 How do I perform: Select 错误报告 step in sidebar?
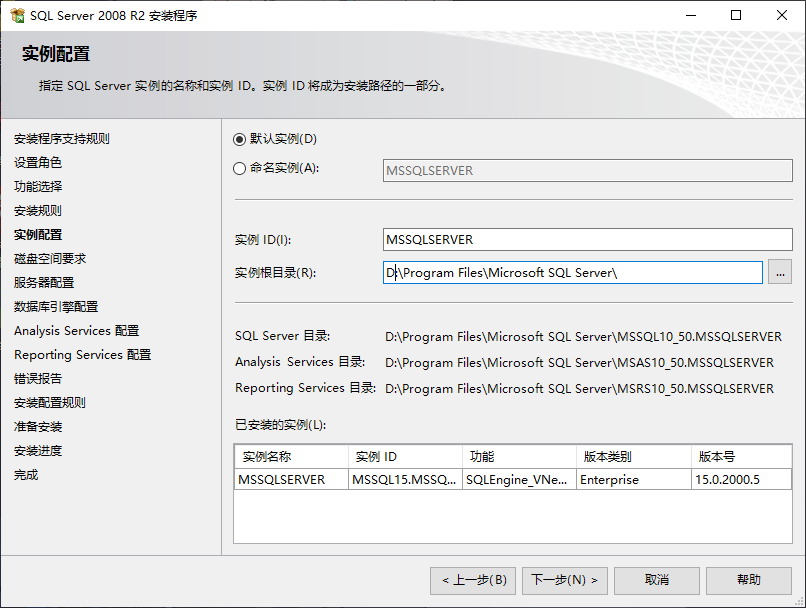[x=38, y=379]
